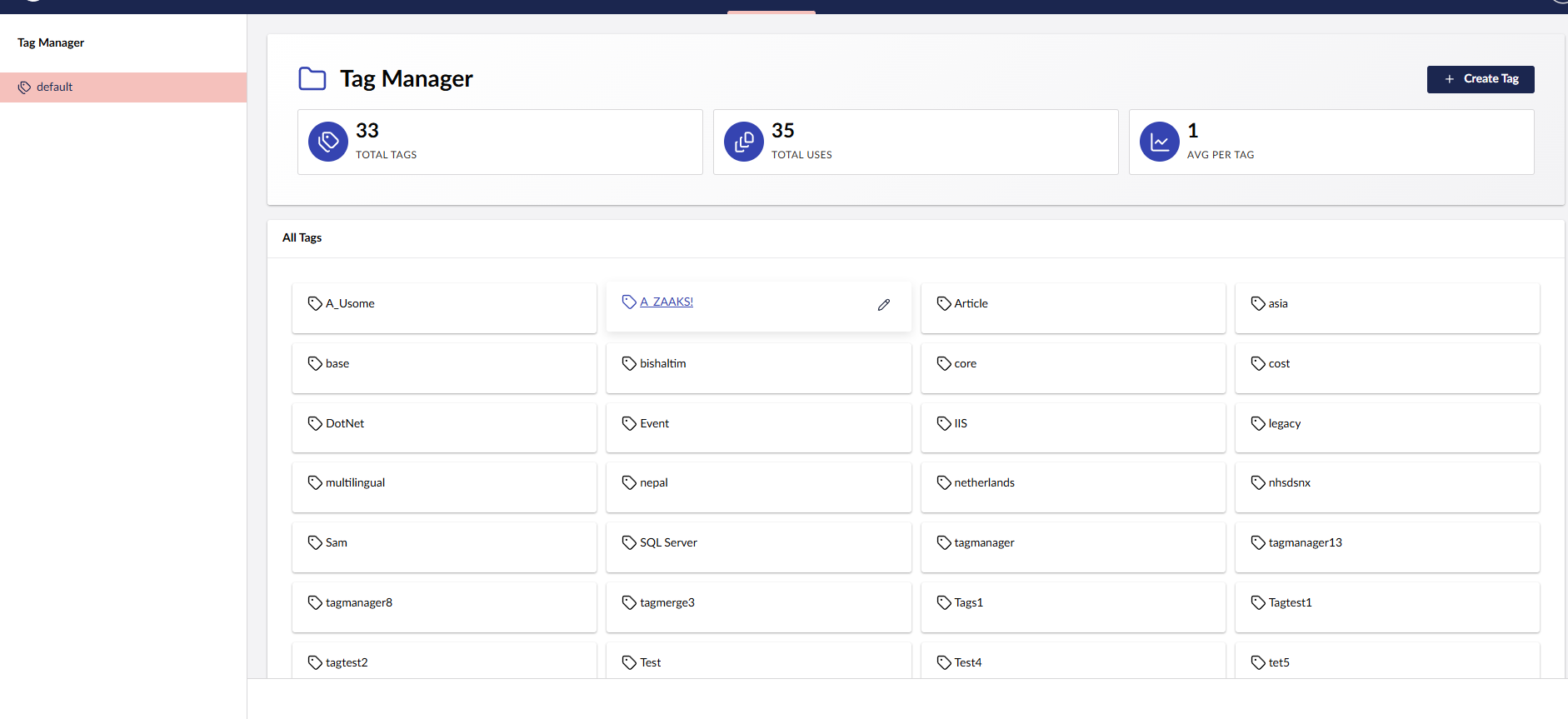Viewport: 1568px width, 719px height.
Task: Click the tag icon beside bishaltim
Action: [x=629, y=363]
